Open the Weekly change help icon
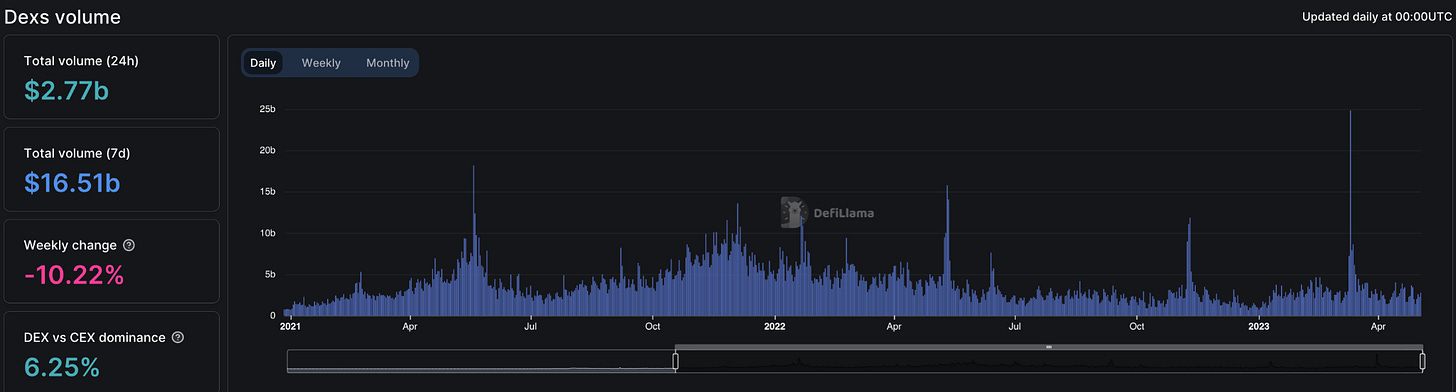This screenshot has height=392, width=1456. click(x=129, y=245)
